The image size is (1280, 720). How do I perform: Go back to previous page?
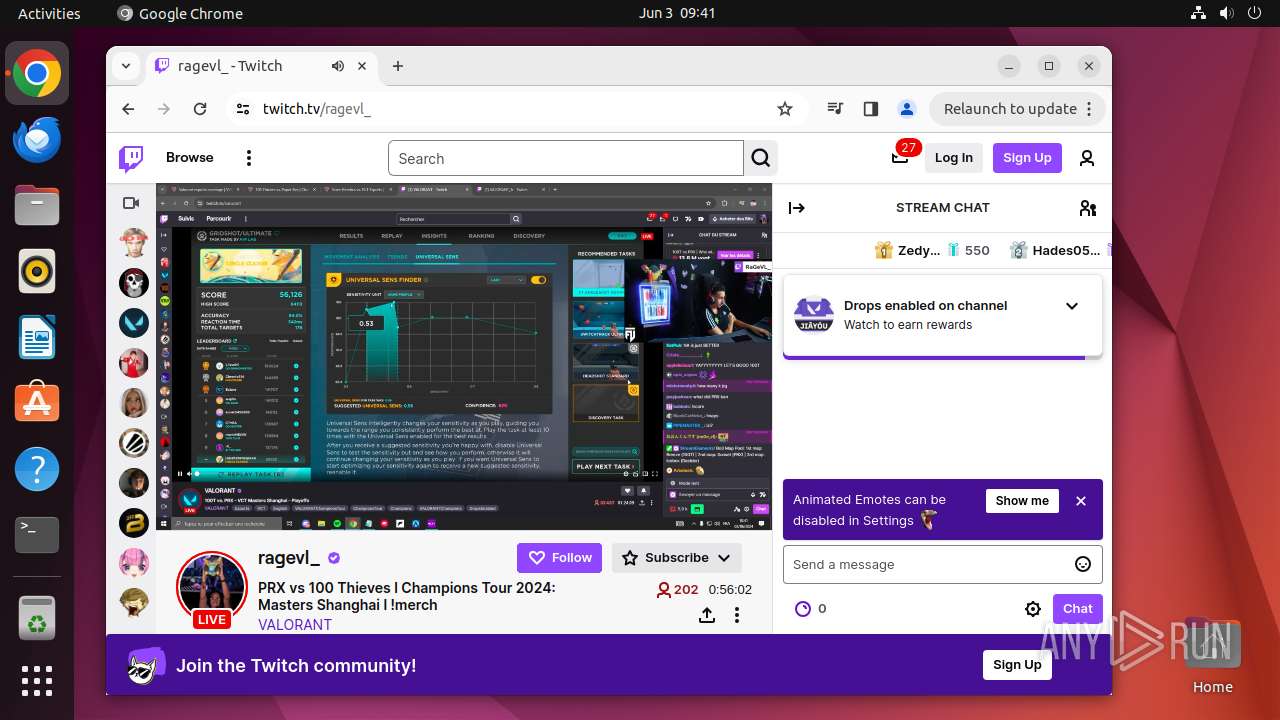pyautogui.click(x=128, y=109)
